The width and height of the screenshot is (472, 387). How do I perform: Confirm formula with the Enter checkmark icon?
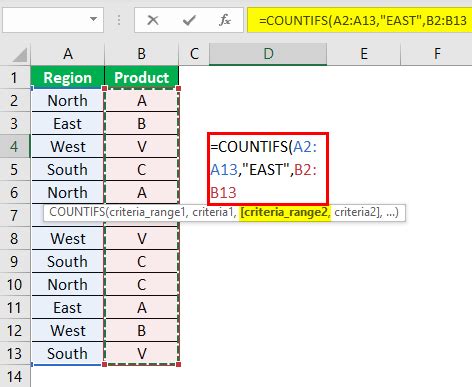pyautogui.click(x=189, y=20)
